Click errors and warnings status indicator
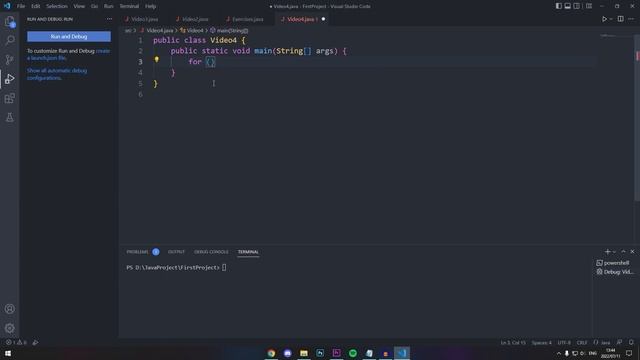The height and width of the screenshot is (360, 640). tap(16, 342)
